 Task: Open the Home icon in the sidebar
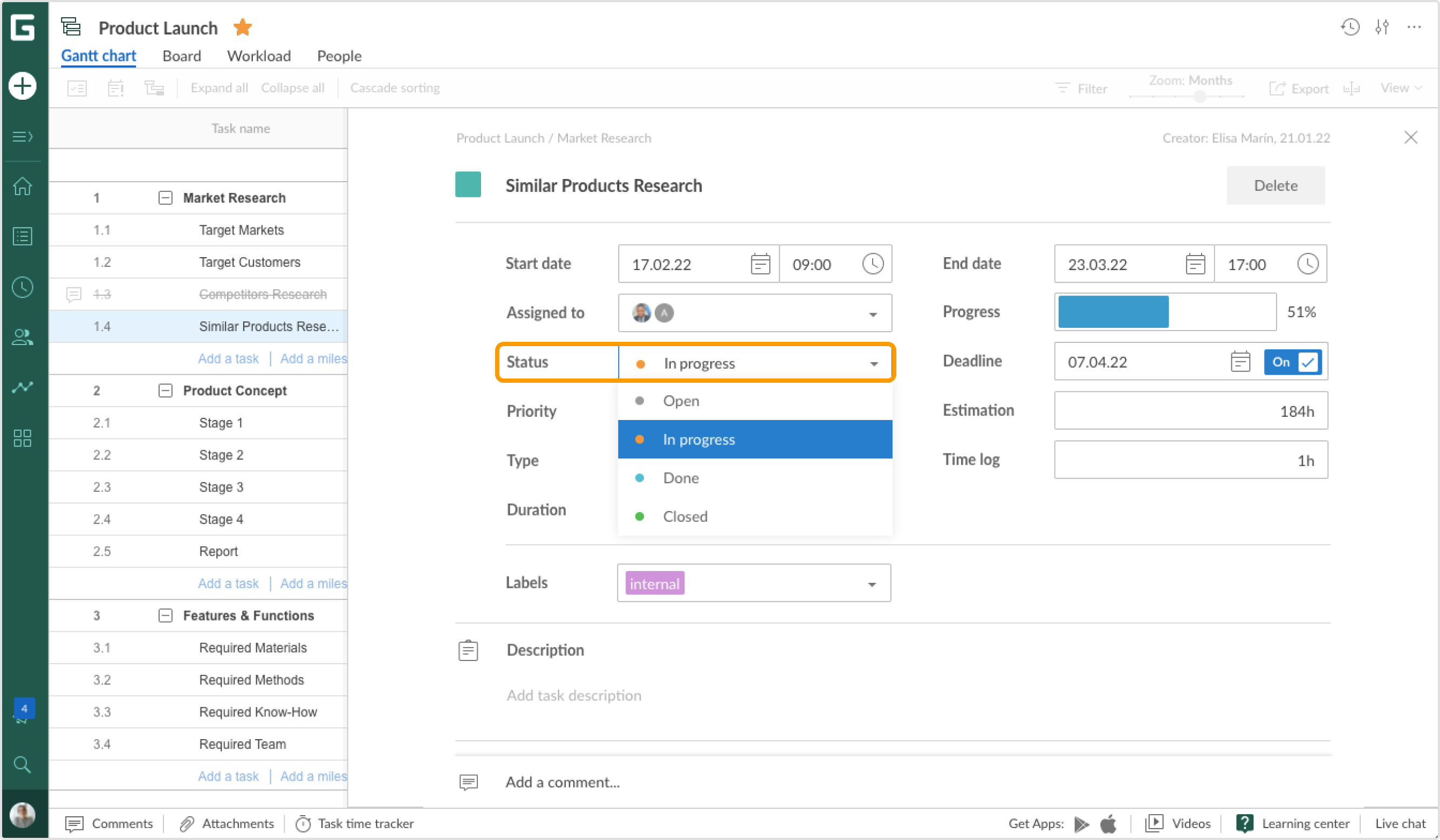click(22, 187)
